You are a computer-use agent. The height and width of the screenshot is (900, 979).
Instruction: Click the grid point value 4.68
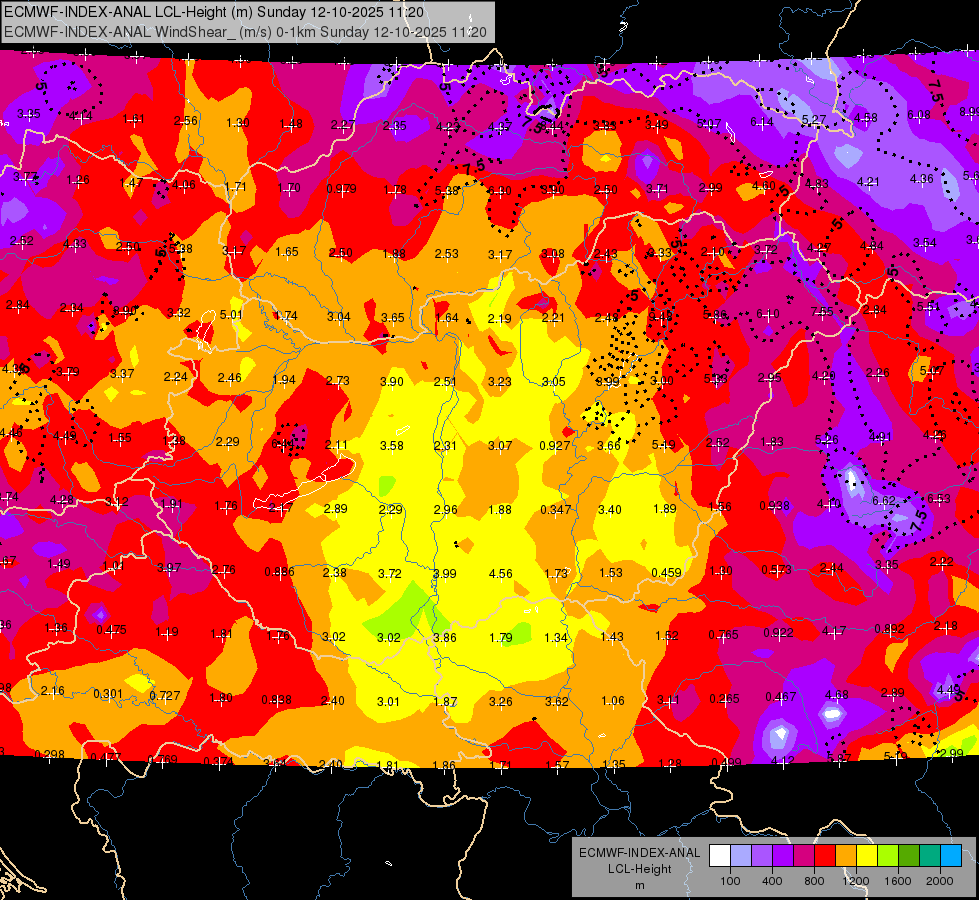click(x=837, y=695)
